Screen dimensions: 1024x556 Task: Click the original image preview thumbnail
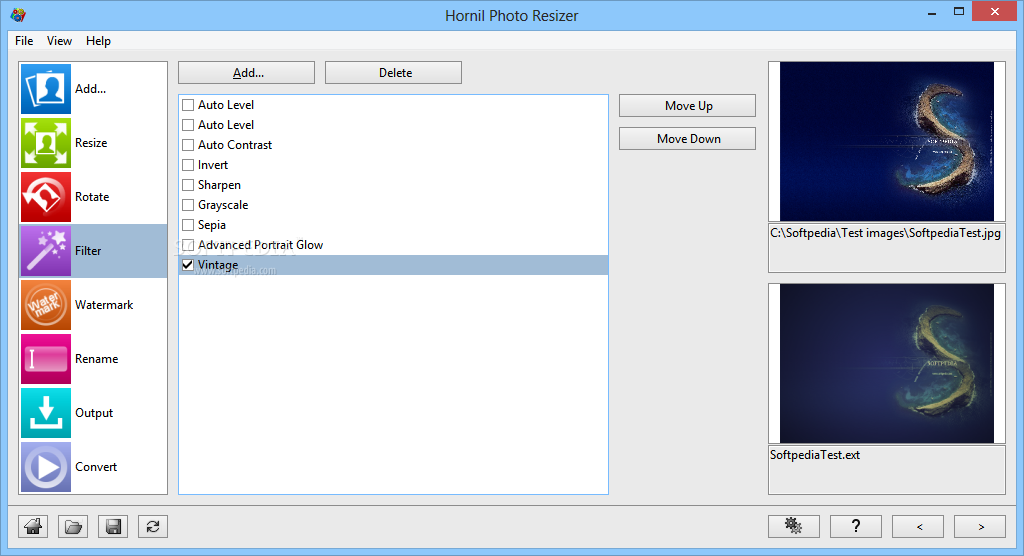[887, 141]
